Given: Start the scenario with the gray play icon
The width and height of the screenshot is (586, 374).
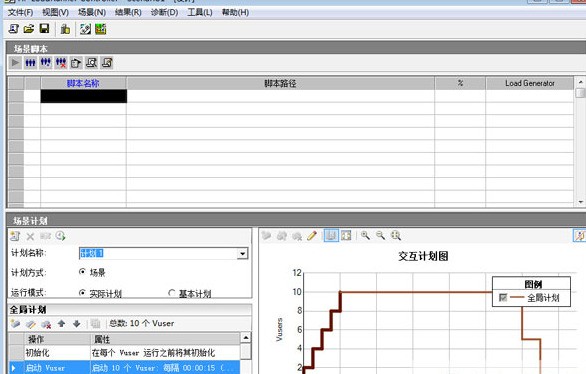Looking at the screenshot, I should pos(15,62).
